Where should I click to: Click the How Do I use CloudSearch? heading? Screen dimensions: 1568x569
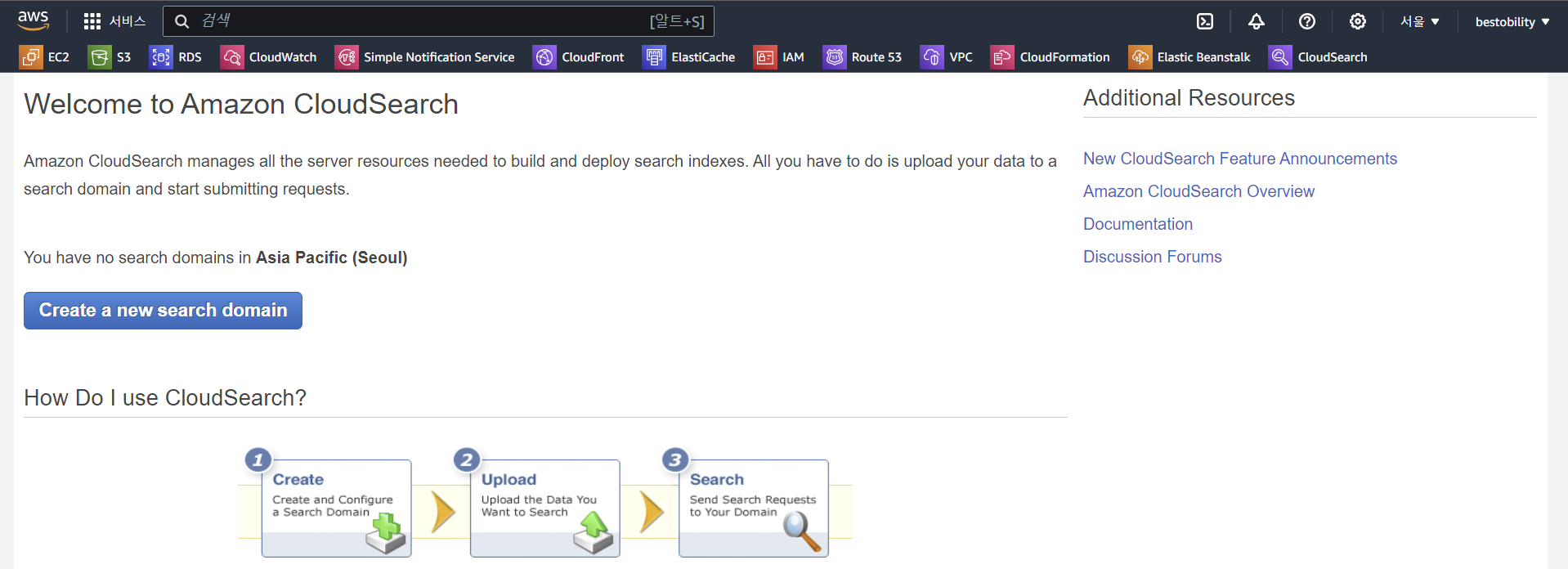click(x=165, y=397)
